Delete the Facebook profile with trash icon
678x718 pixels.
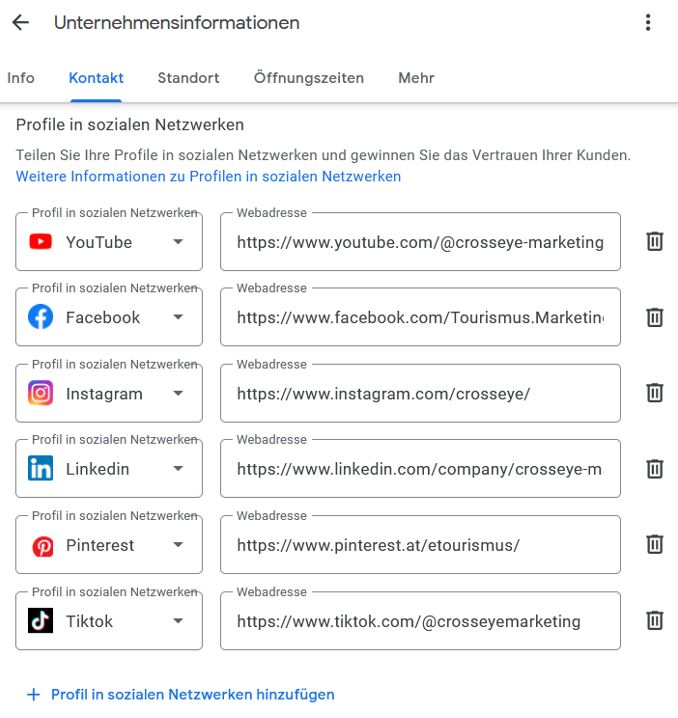pyautogui.click(x=655, y=317)
